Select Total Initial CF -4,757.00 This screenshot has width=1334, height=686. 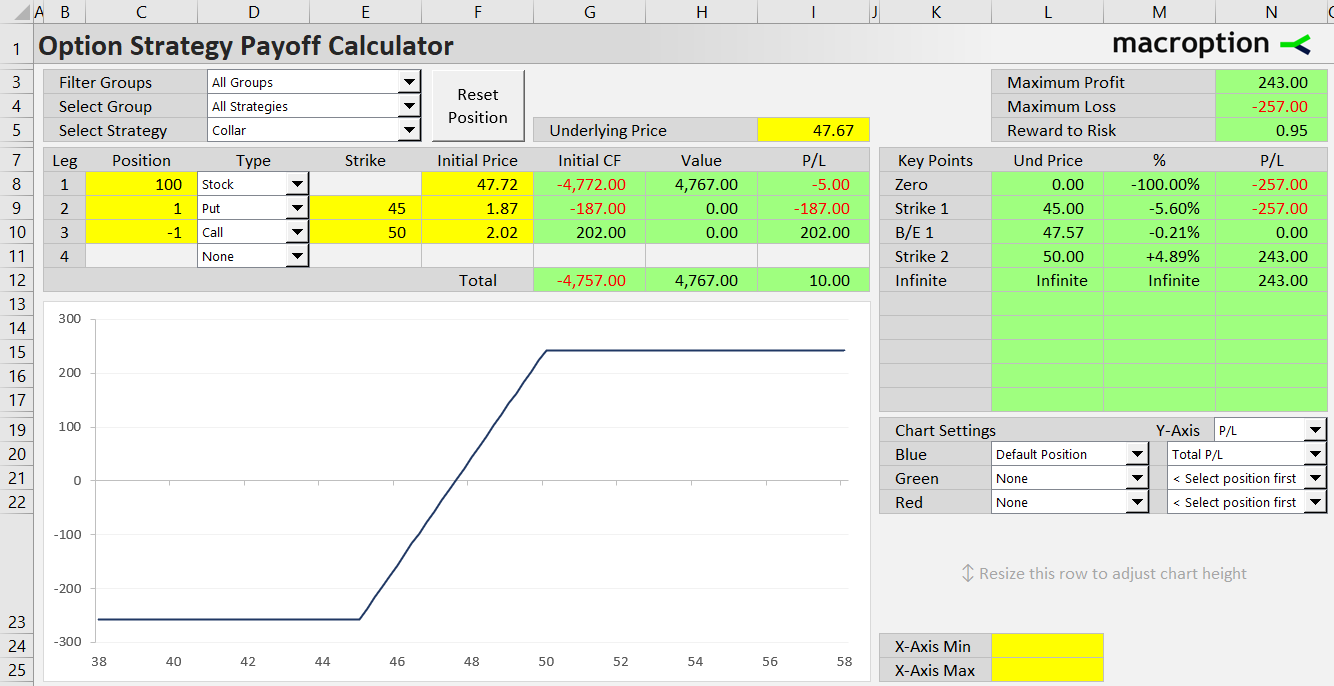click(x=589, y=280)
